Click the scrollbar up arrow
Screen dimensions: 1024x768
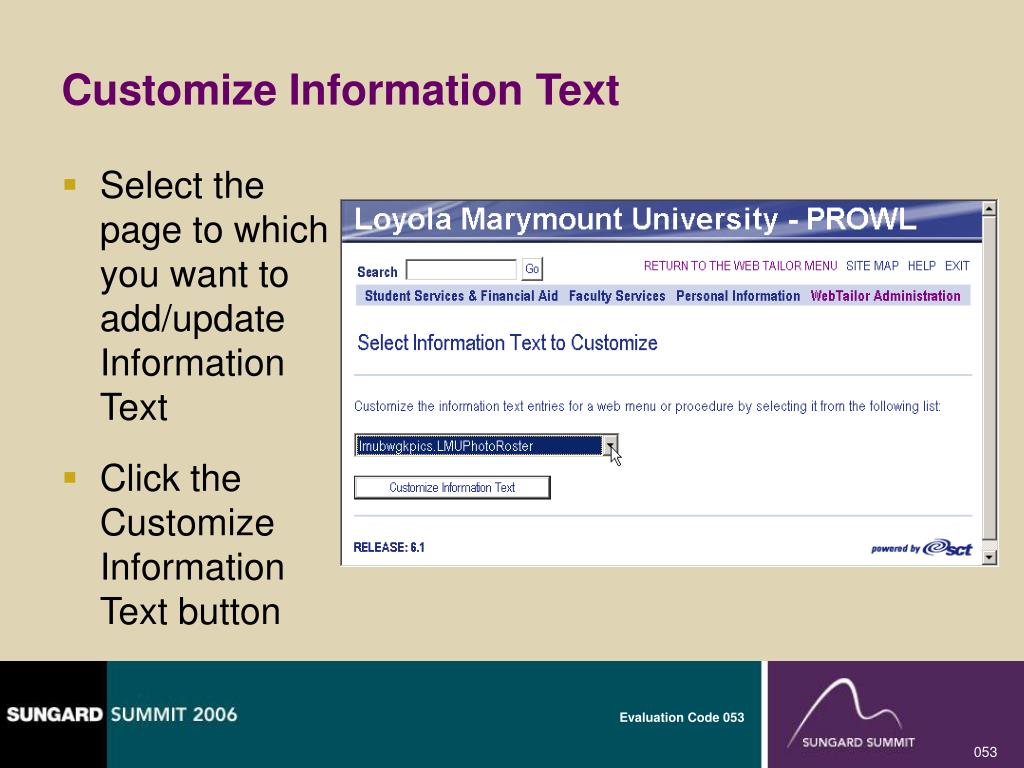989,209
